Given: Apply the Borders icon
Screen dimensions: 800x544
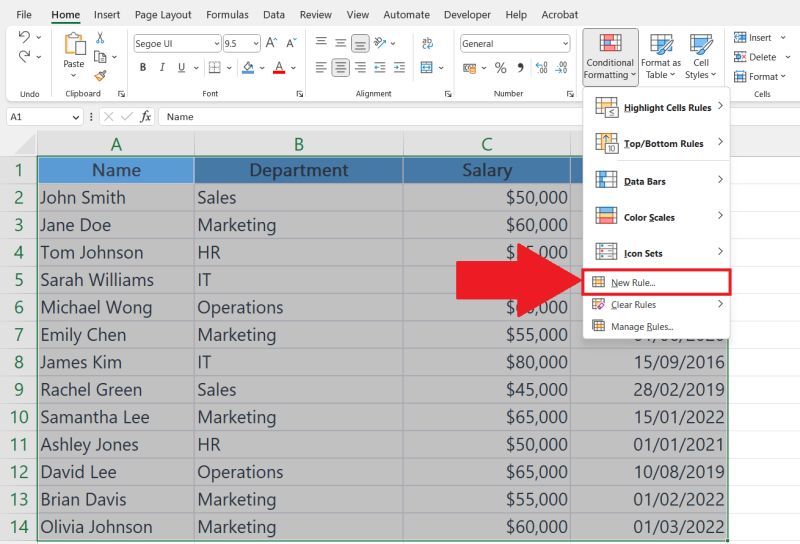Looking at the screenshot, I should point(215,67).
